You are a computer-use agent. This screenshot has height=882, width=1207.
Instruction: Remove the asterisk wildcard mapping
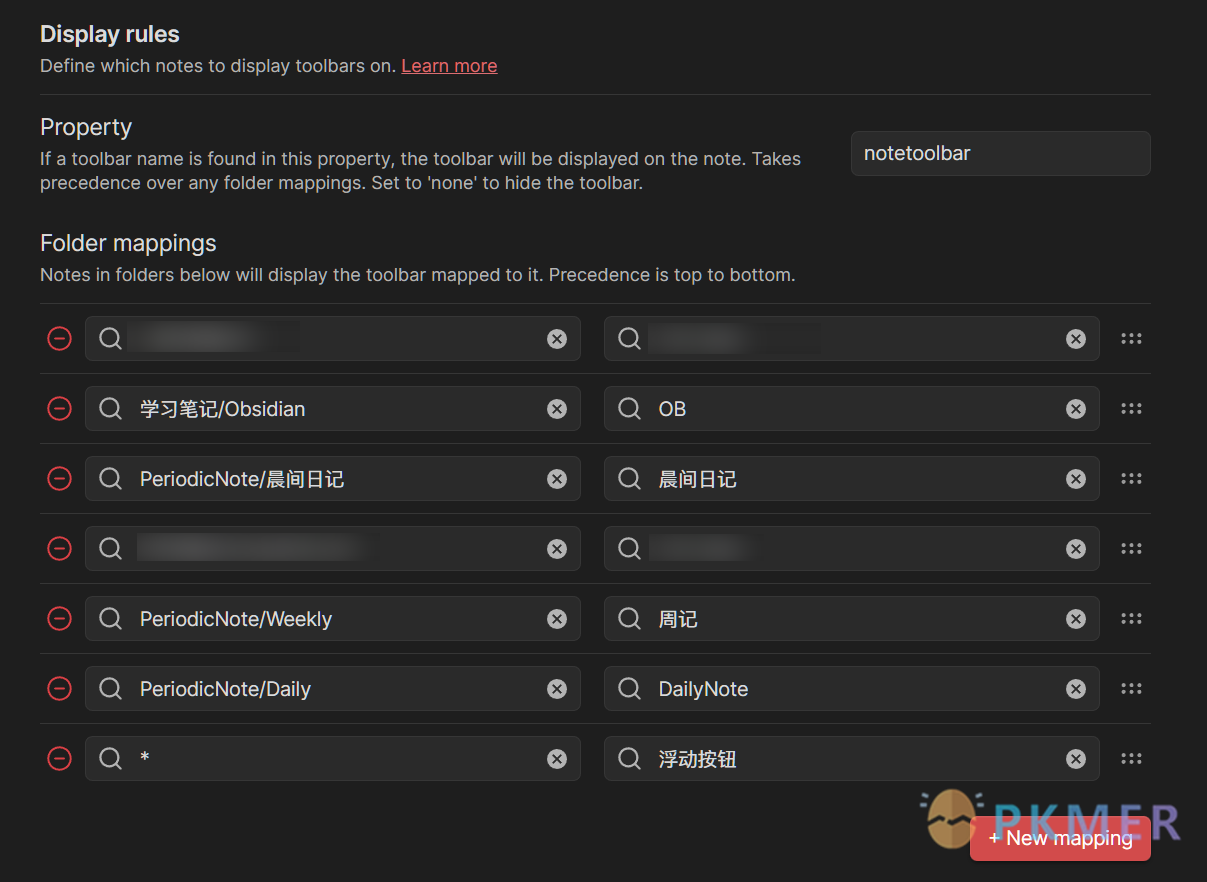coord(60,759)
